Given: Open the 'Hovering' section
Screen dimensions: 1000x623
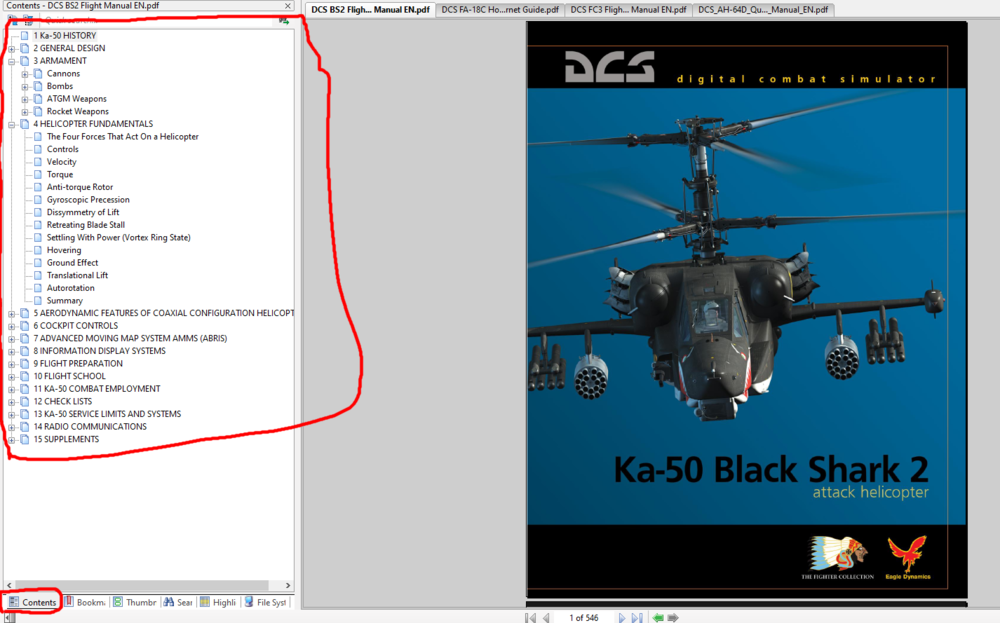Looking at the screenshot, I should pyautogui.click(x=64, y=250).
